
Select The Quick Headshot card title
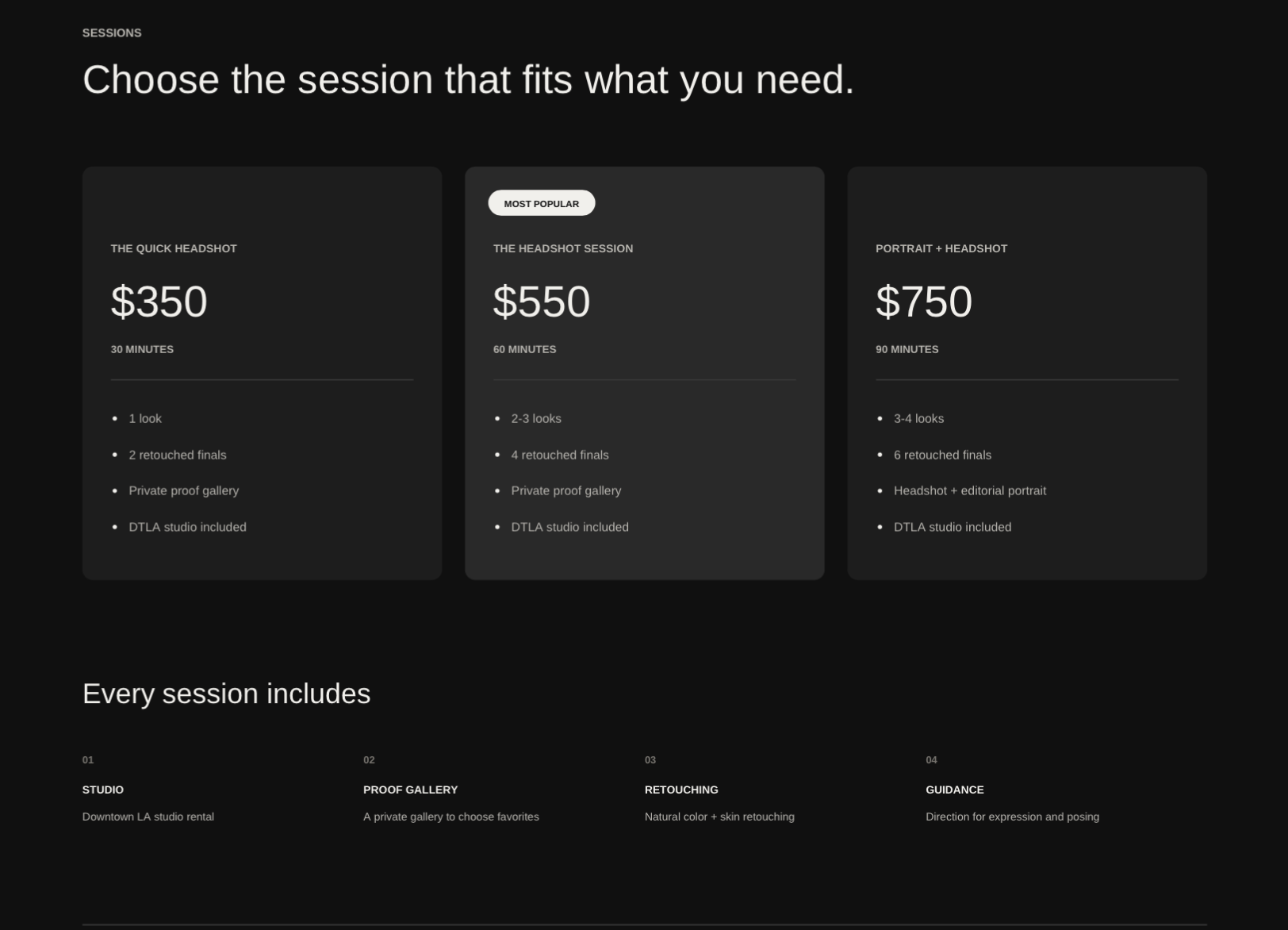pyautogui.click(x=174, y=248)
